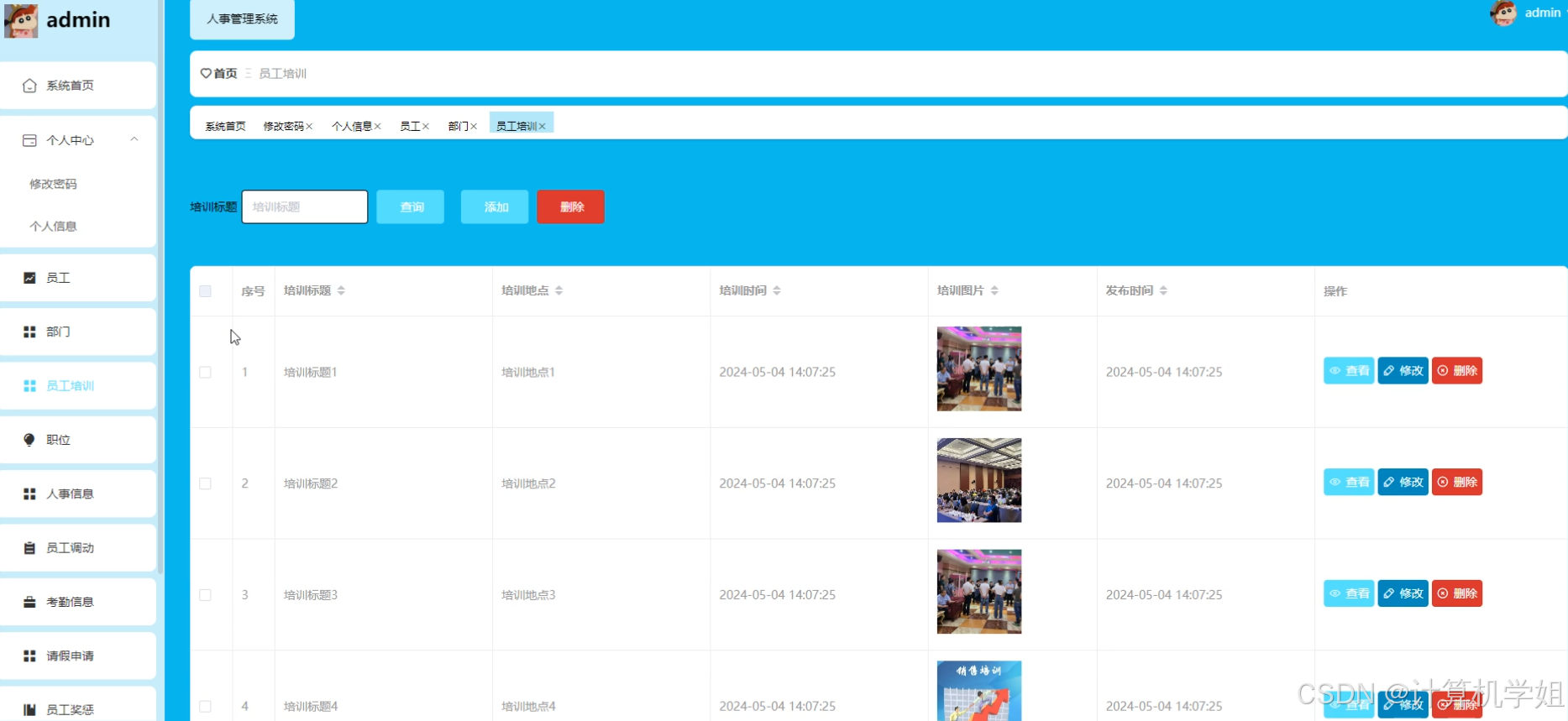This screenshot has height=721, width=1568.
Task: Close the 个人信息 tab
Action: [x=378, y=126]
